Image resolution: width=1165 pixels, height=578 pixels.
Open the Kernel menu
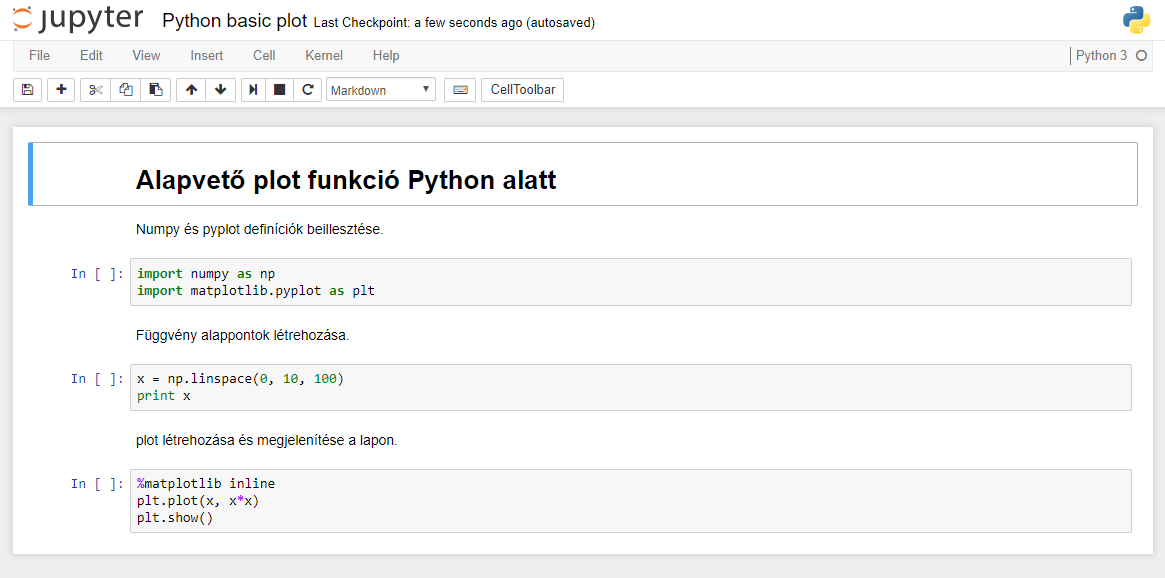click(324, 56)
